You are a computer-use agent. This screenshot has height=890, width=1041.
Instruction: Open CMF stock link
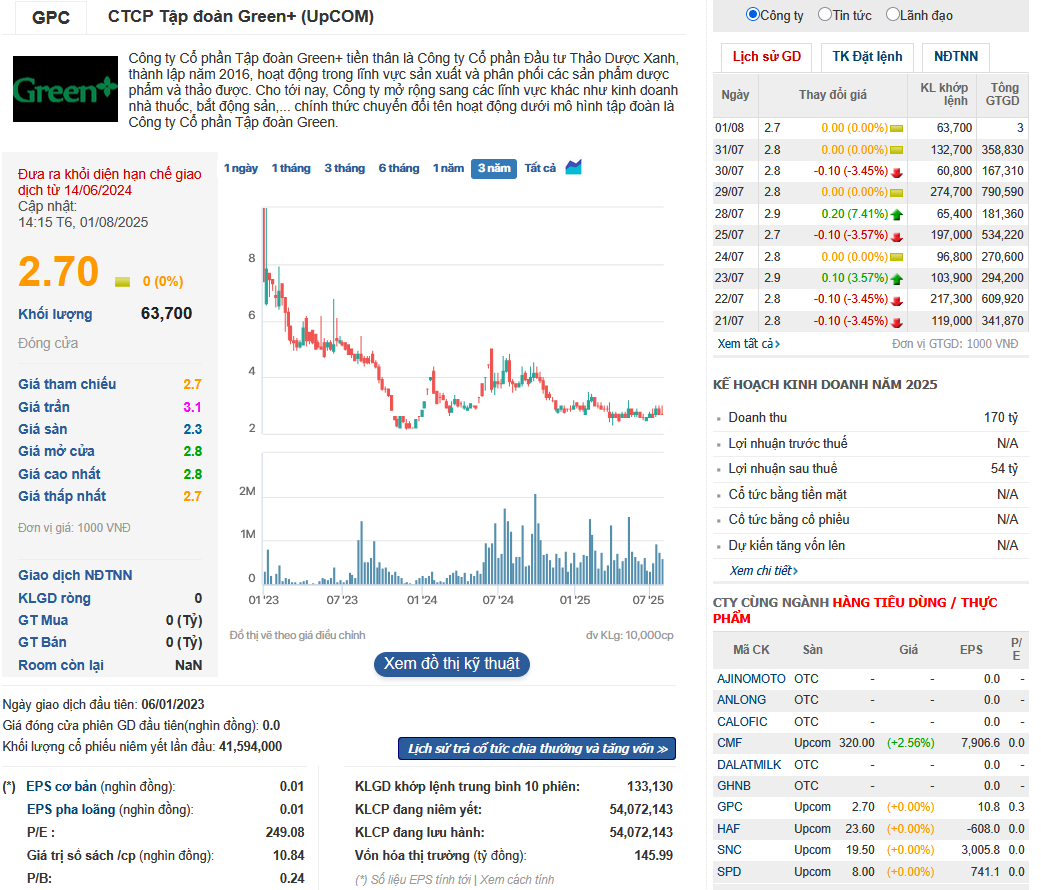[730, 743]
